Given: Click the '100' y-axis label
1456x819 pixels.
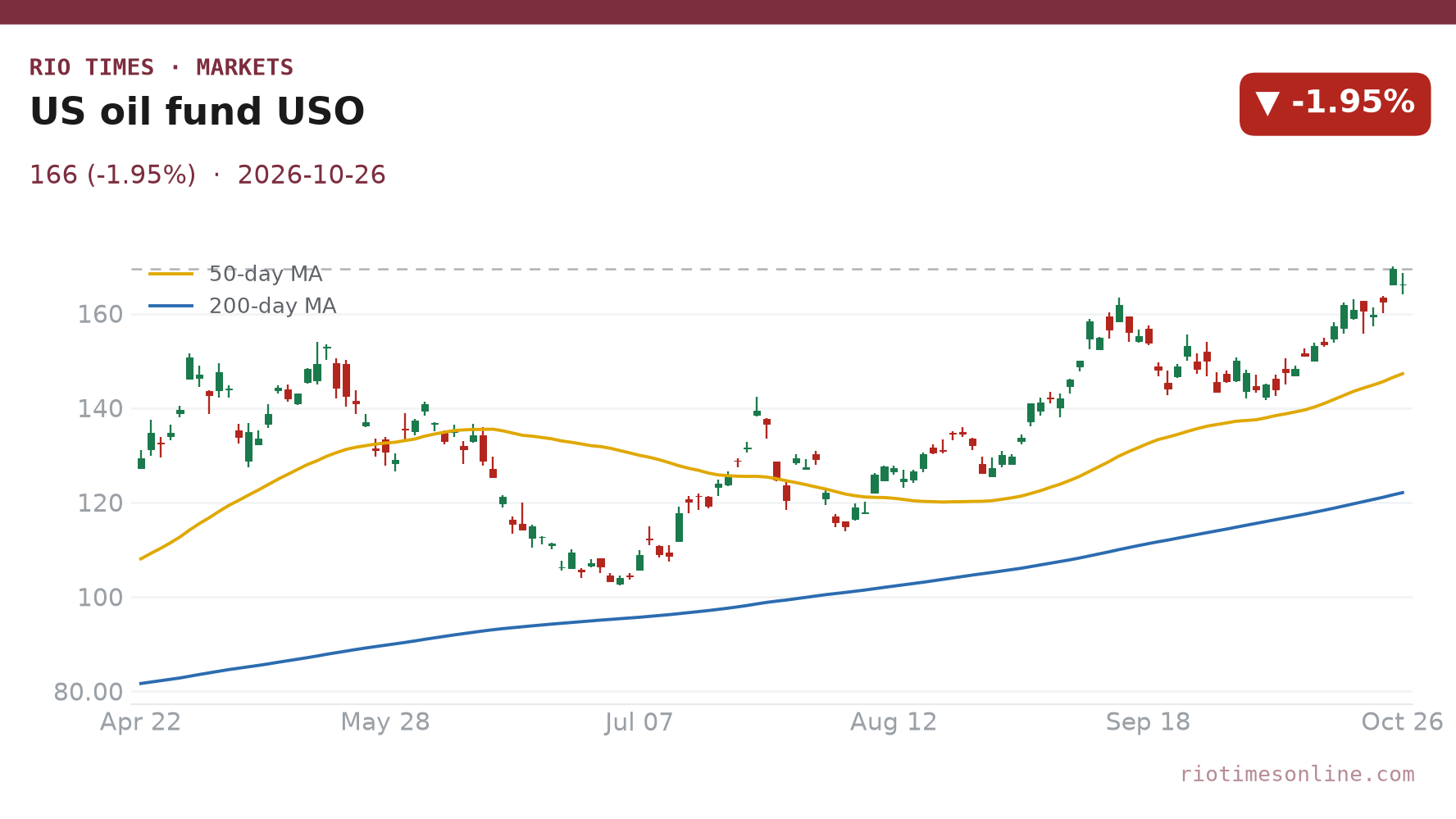Looking at the screenshot, I should [100, 598].
